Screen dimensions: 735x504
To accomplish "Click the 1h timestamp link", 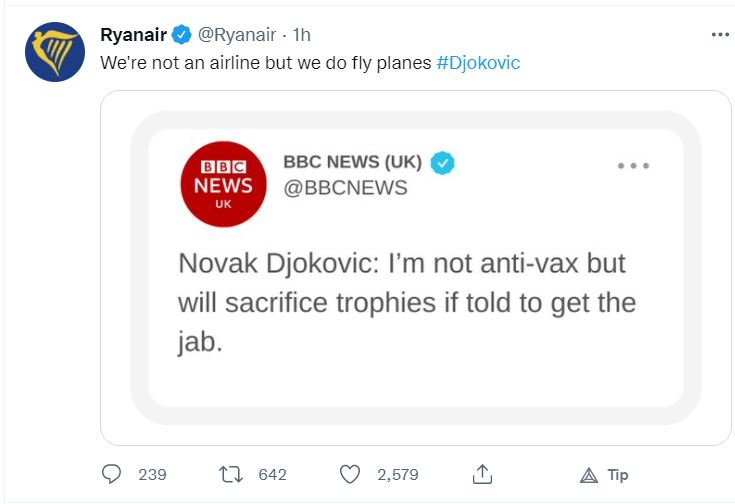I will pos(301,35).
